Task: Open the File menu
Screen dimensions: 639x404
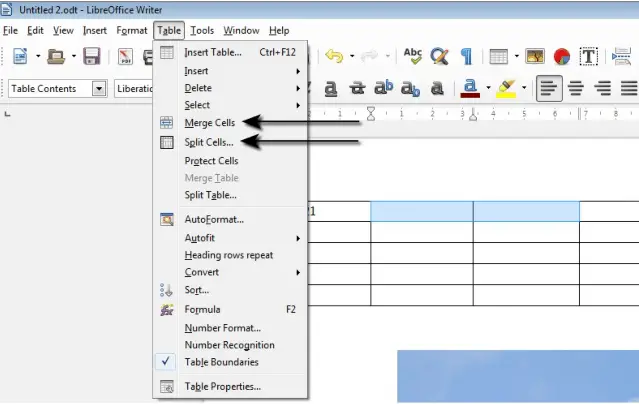Action: [10, 31]
